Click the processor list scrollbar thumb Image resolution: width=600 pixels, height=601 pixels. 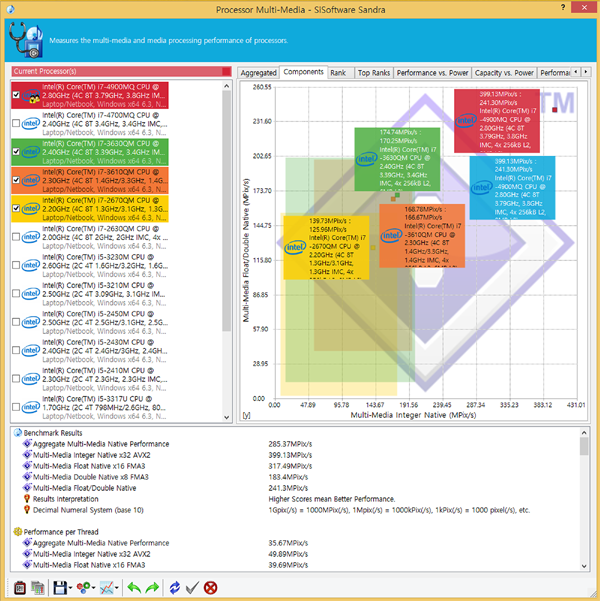(226, 211)
